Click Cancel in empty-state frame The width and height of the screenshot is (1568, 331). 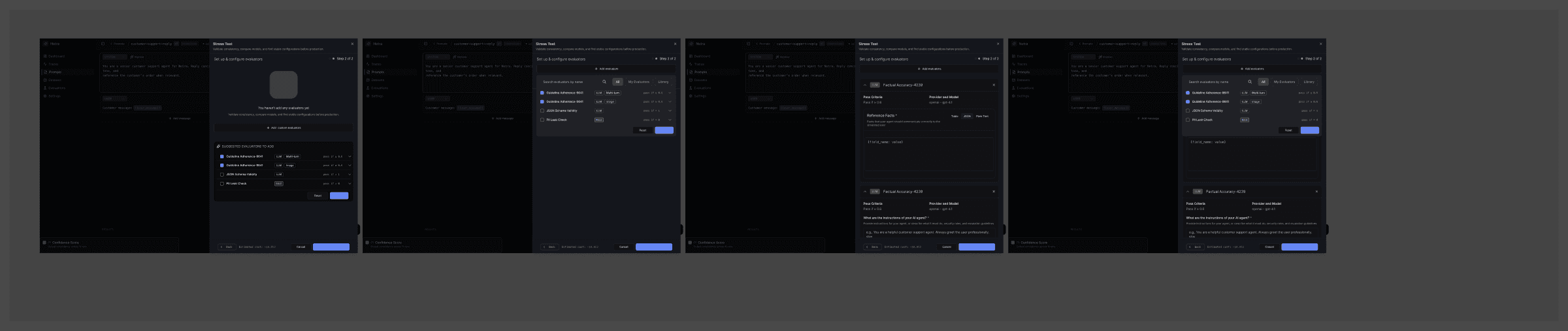pyautogui.click(x=301, y=247)
